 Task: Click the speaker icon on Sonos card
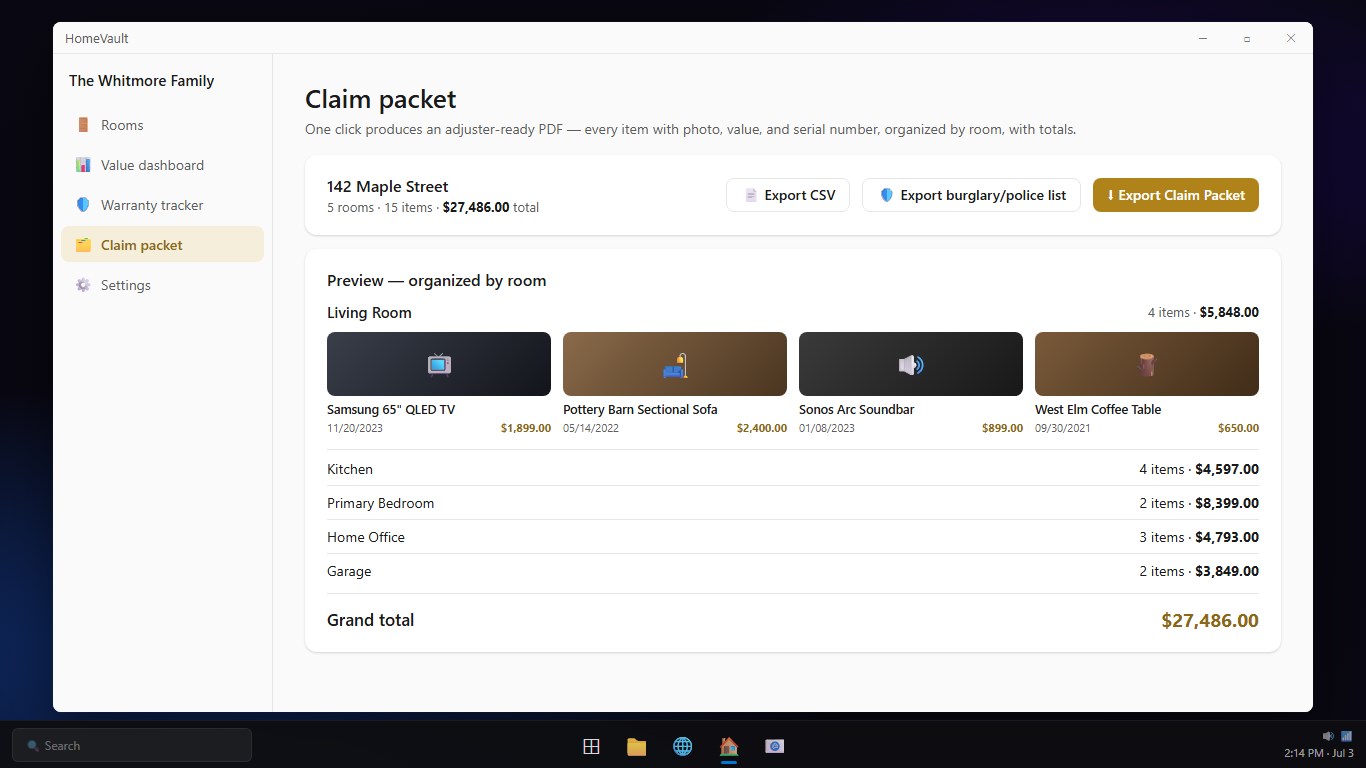pos(911,365)
